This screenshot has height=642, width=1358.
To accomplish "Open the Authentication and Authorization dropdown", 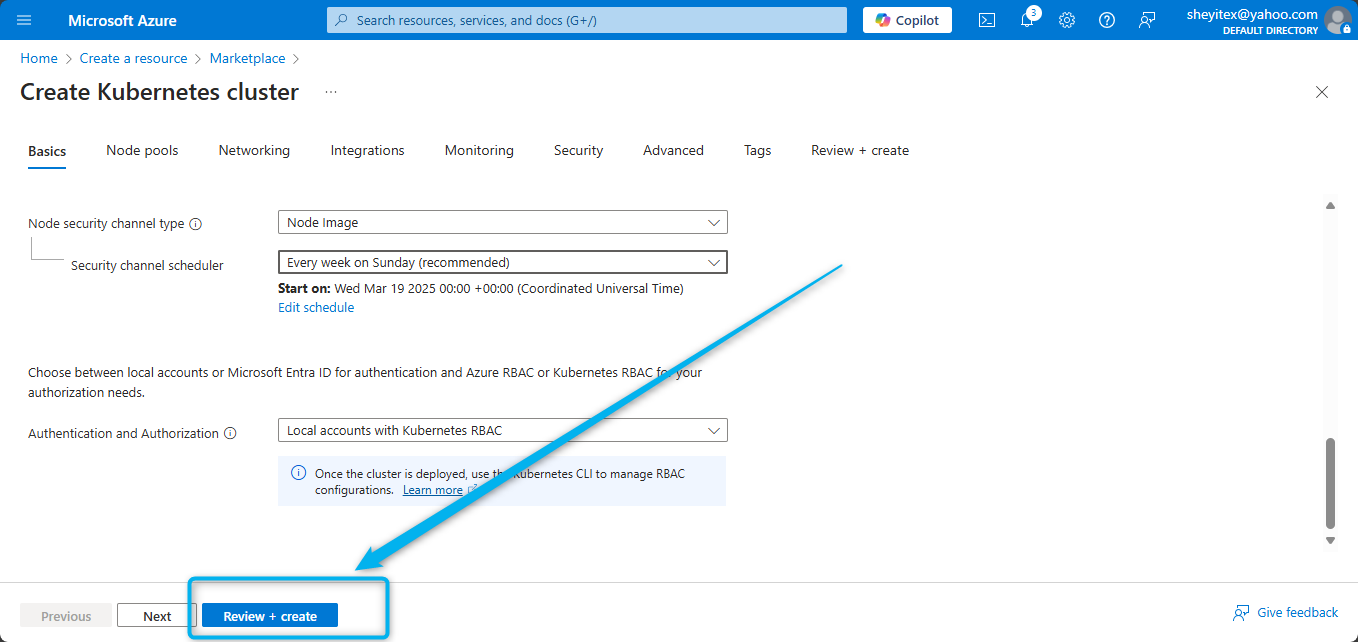I will pos(502,430).
